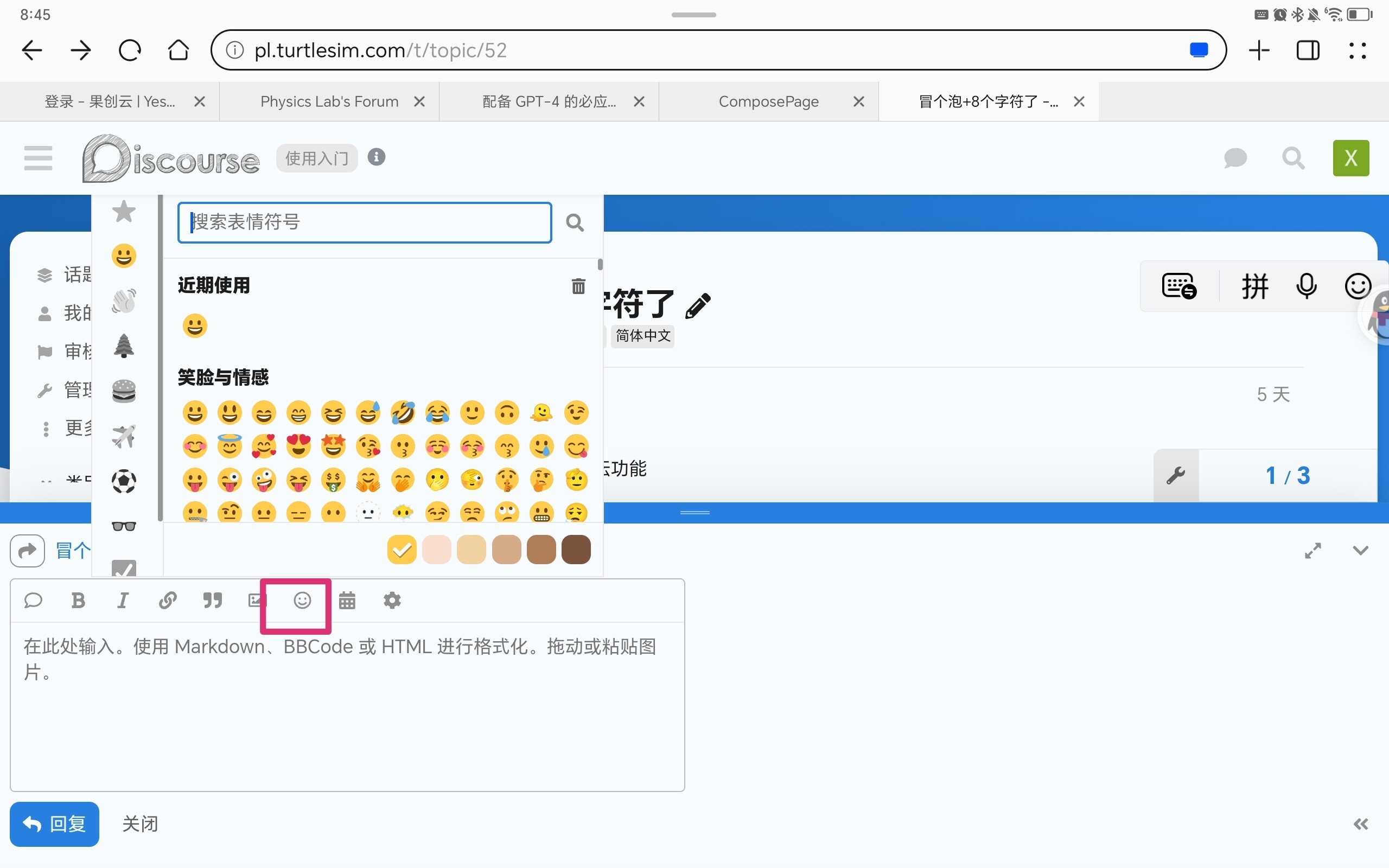Open the hamburger sidebar menu
The height and width of the screenshot is (868, 1389).
38,158
